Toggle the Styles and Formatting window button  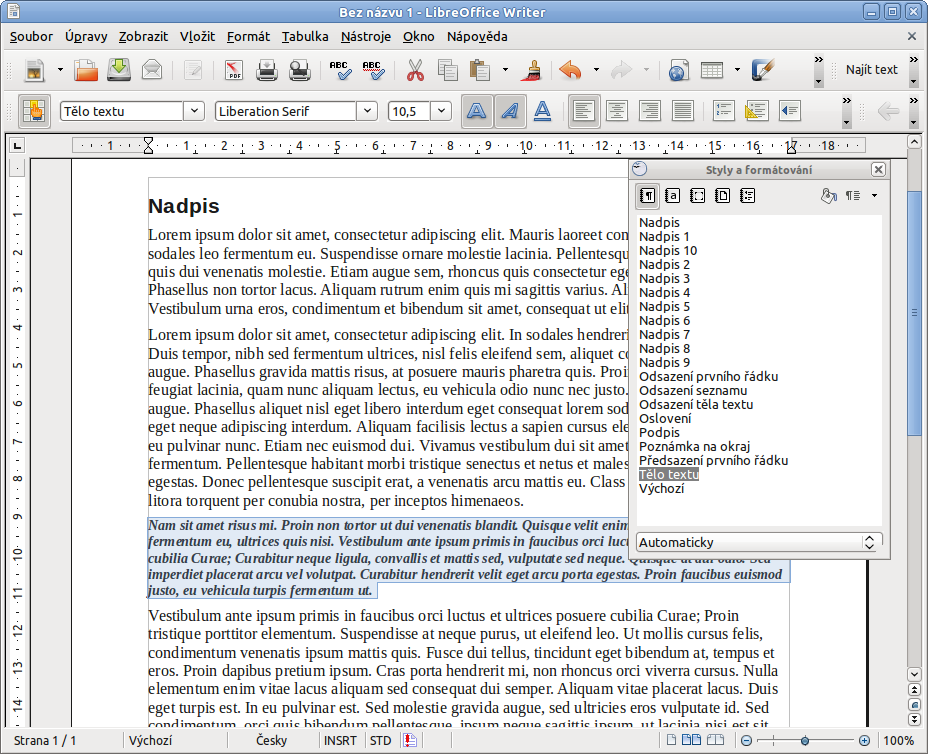pyautogui.click(x=34, y=111)
